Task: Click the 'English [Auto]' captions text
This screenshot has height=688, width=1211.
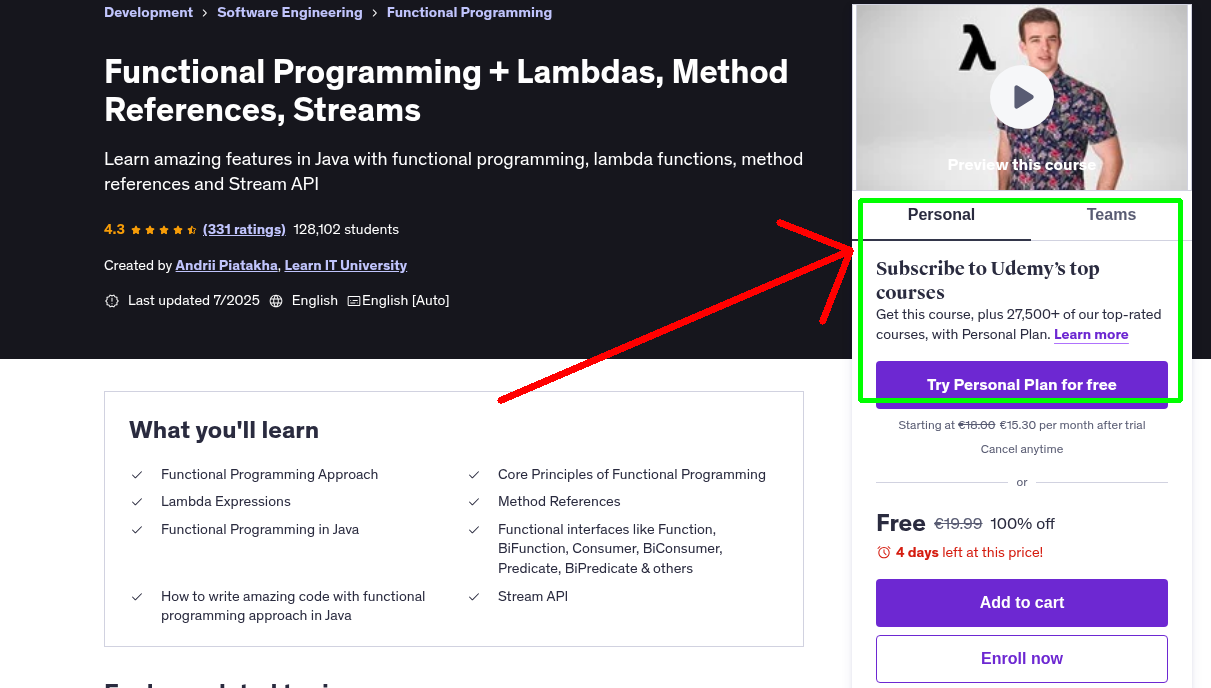Action: point(406,301)
